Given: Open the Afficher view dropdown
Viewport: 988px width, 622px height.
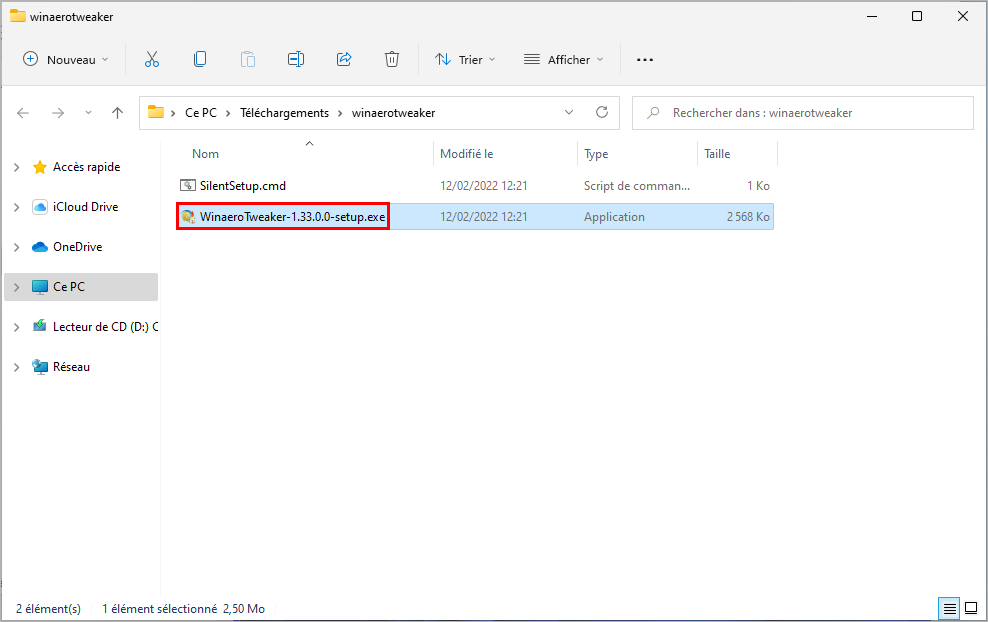Looking at the screenshot, I should 563,60.
